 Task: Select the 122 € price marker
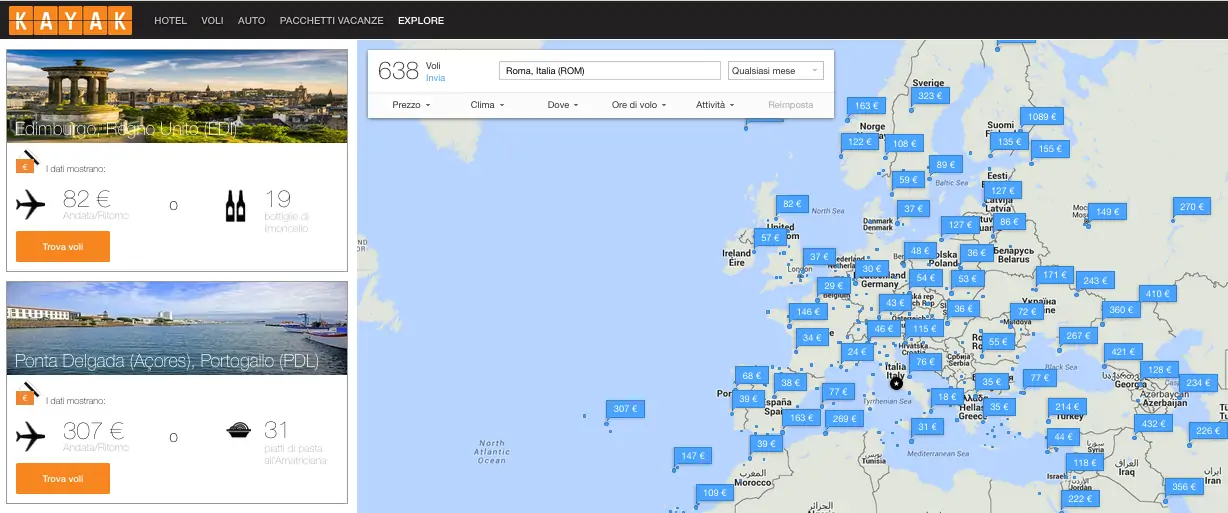[861, 142]
